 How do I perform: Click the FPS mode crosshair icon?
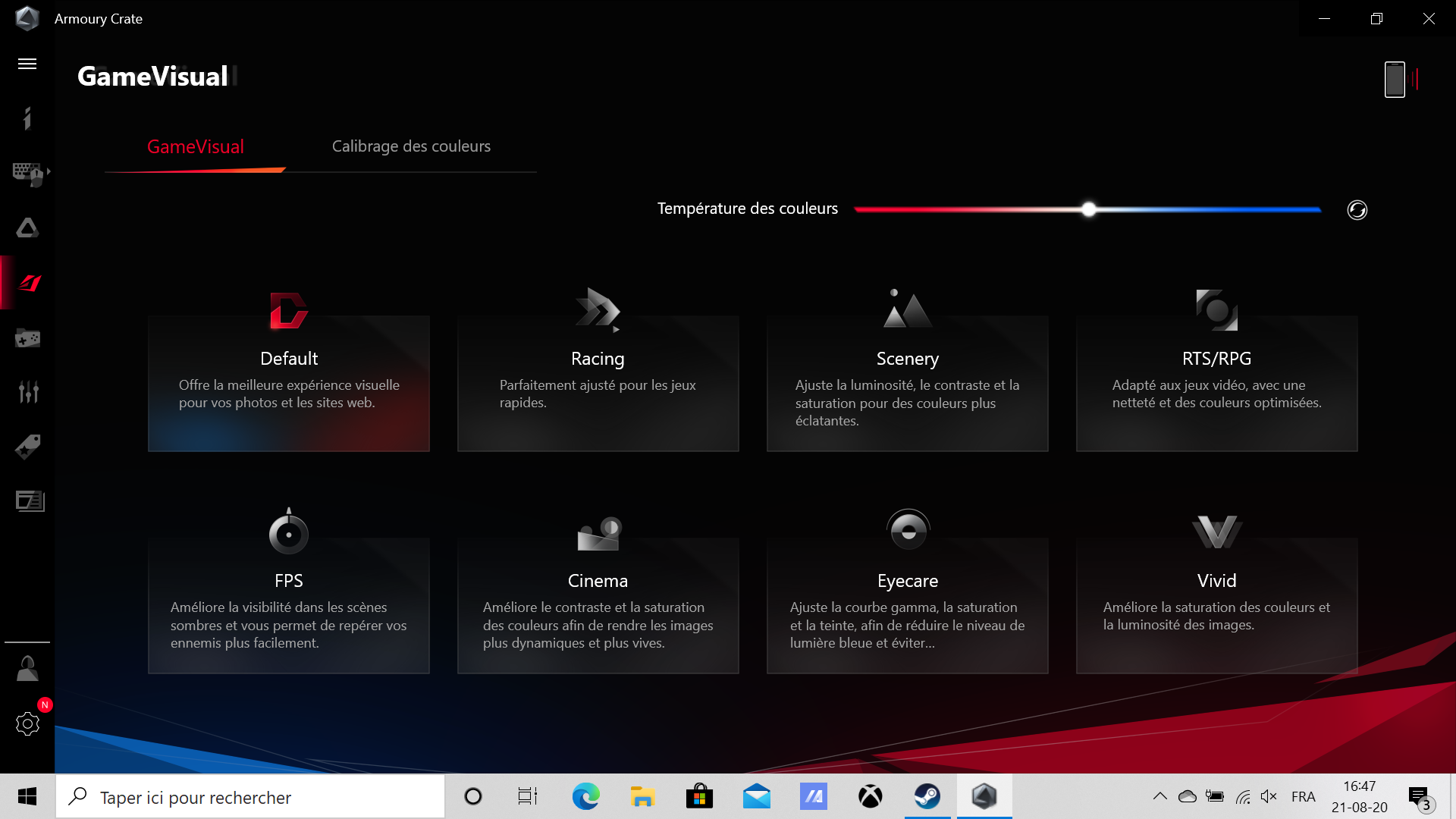point(288,532)
